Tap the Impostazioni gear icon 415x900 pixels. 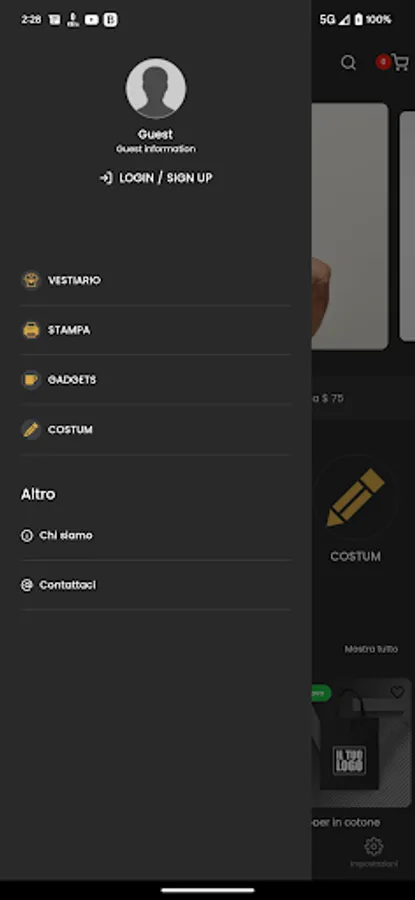(x=374, y=846)
